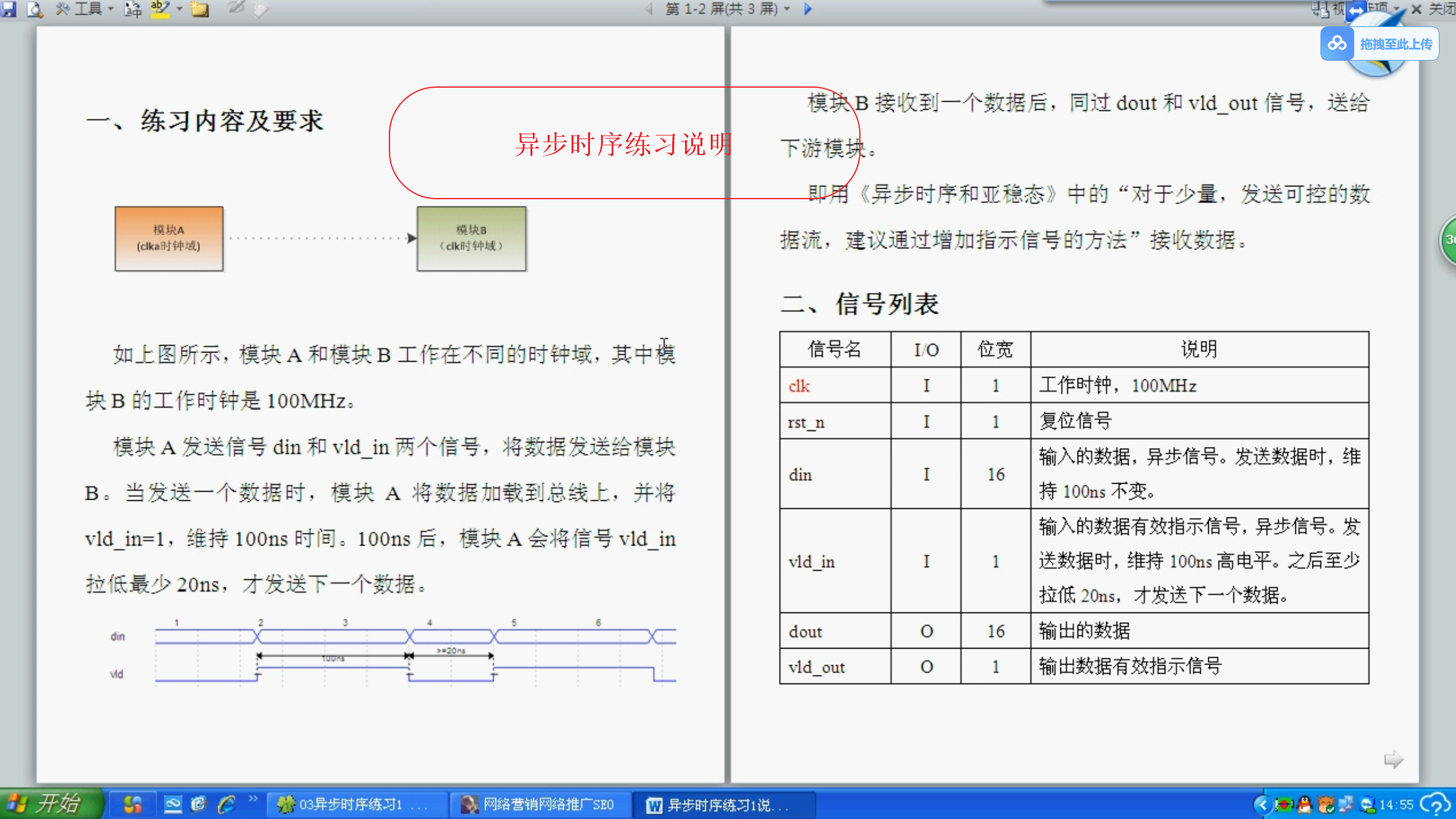Screen dimensions: 1456x819
Task: Click the 14:55 system clock
Action: coord(1396,804)
